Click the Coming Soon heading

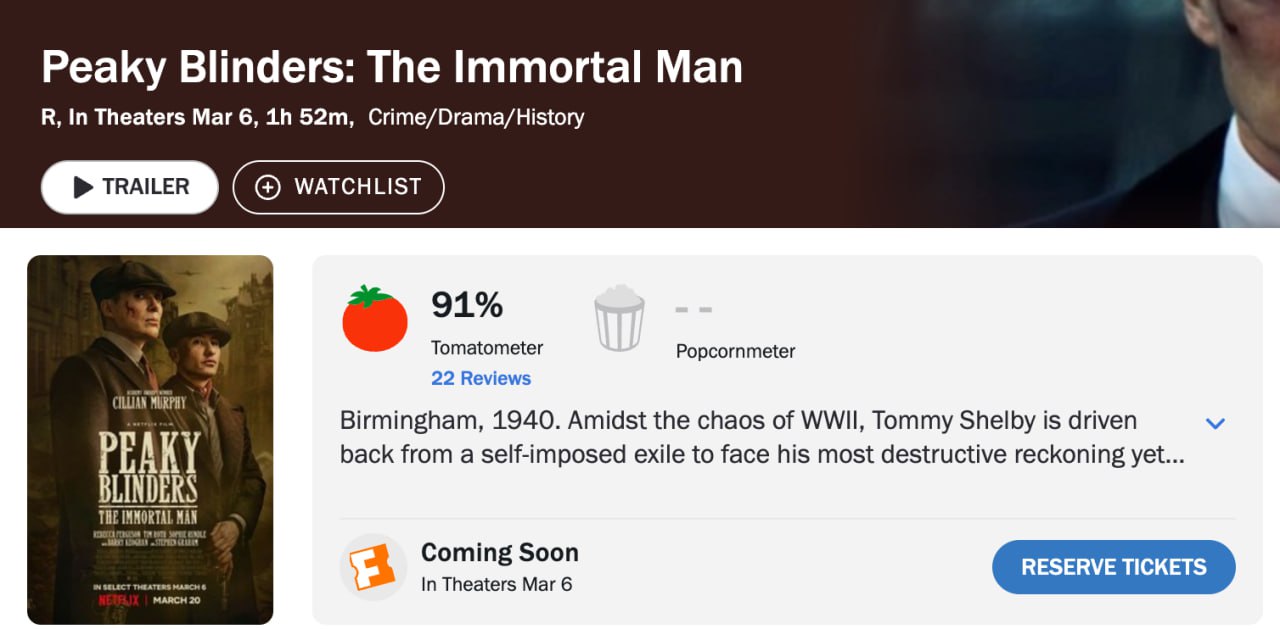click(500, 552)
